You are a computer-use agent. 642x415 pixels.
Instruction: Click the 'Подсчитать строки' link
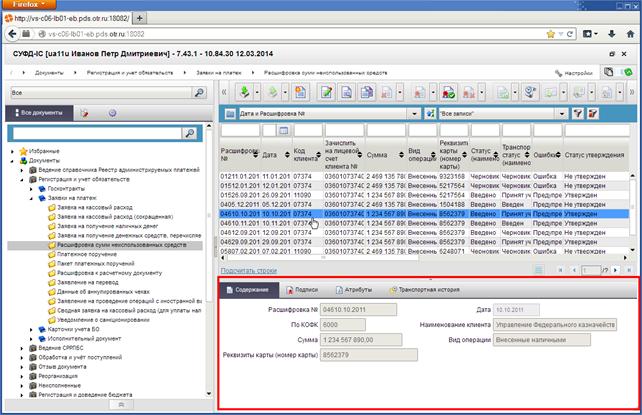click(x=249, y=271)
